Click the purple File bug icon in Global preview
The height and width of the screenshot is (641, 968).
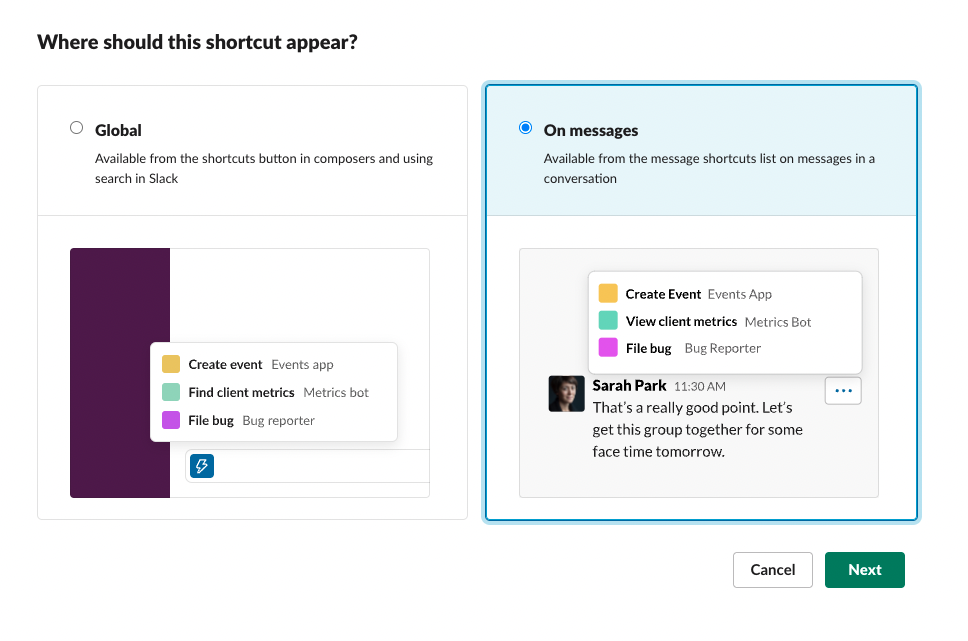pos(171,421)
